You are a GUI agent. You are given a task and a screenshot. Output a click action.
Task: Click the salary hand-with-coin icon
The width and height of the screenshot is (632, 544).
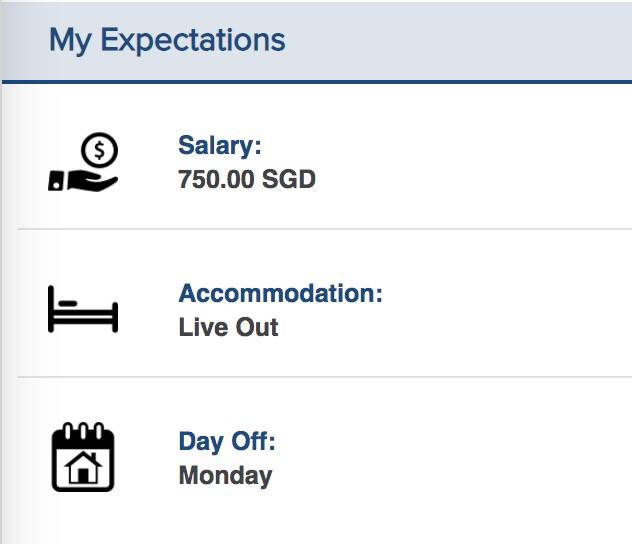[84, 164]
